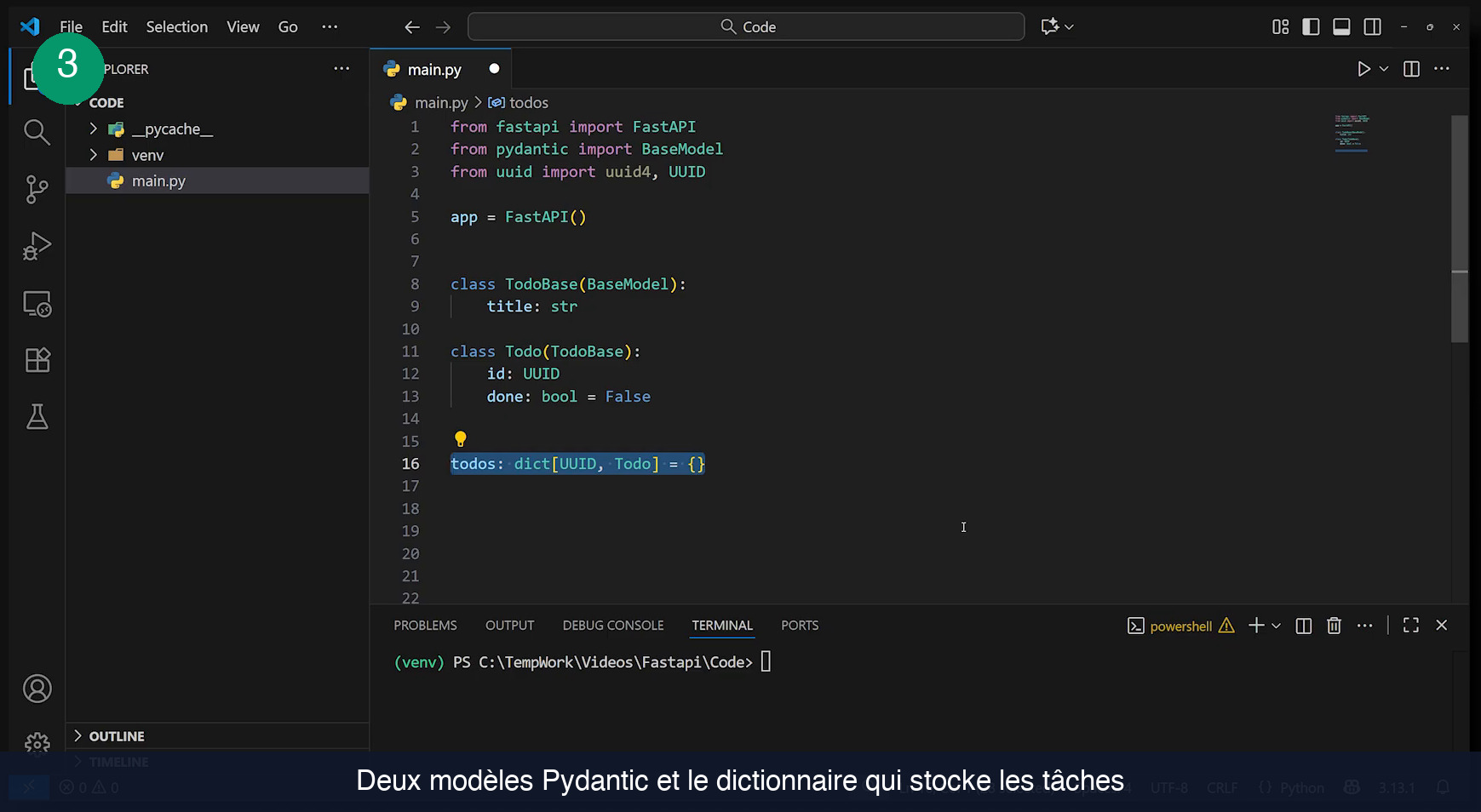Image resolution: width=1481 pixels, height=812 pixels.
Task: Switch to DEBUG CONSOLE tab
Action: (613, 626)
